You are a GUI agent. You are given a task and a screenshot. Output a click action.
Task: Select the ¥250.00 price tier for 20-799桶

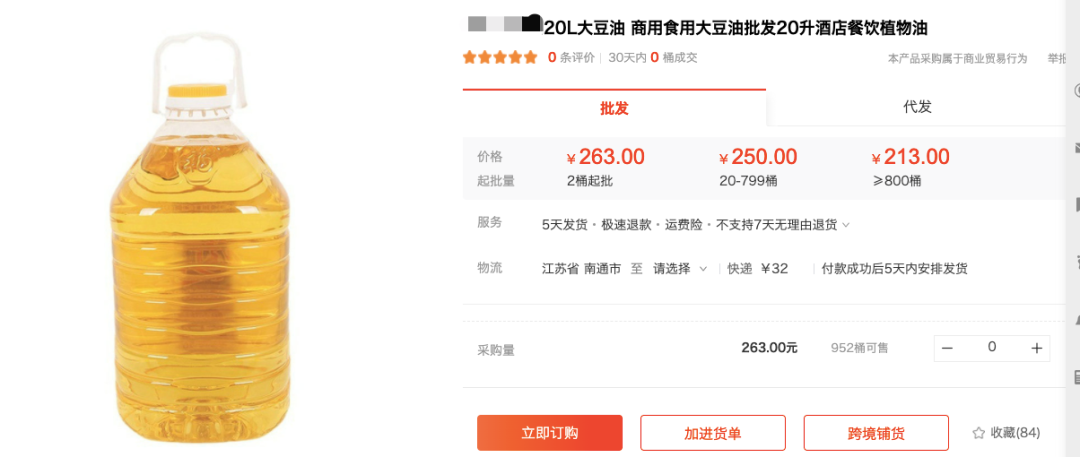758,167
